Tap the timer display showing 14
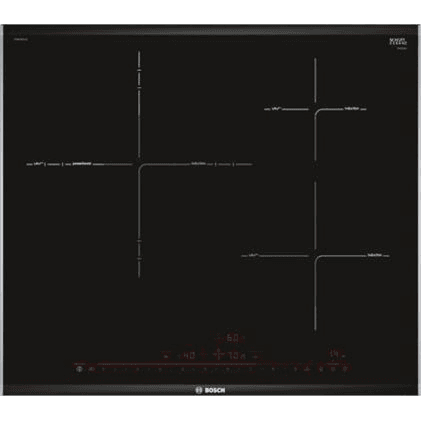Viewport: 421px width, 421px height. tap(334, 354)
